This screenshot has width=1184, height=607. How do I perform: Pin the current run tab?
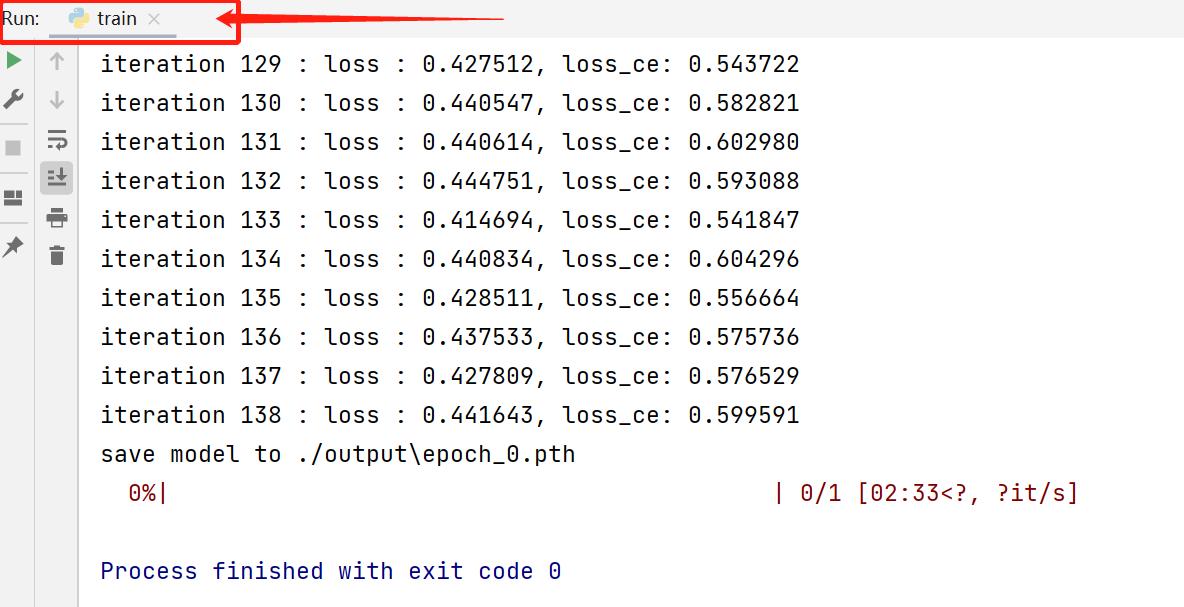pos(13,246)
